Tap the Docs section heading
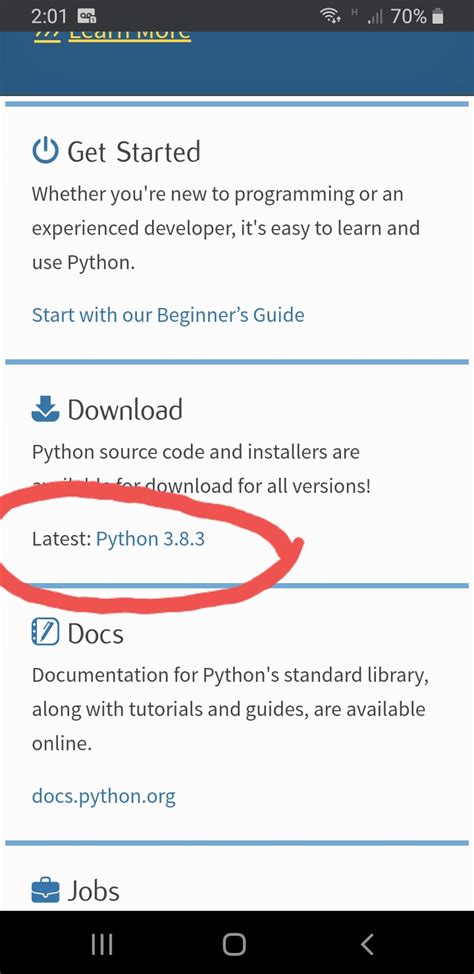 tap(96, 634)
